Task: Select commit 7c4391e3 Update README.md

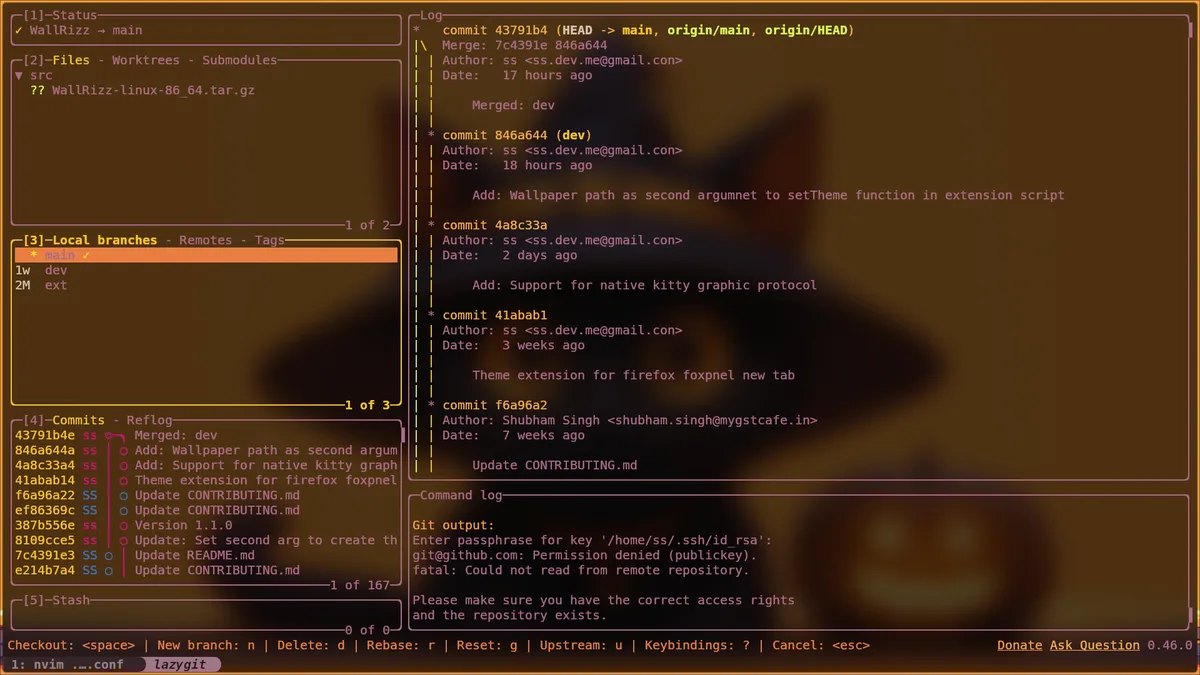Action: (206, 555)
